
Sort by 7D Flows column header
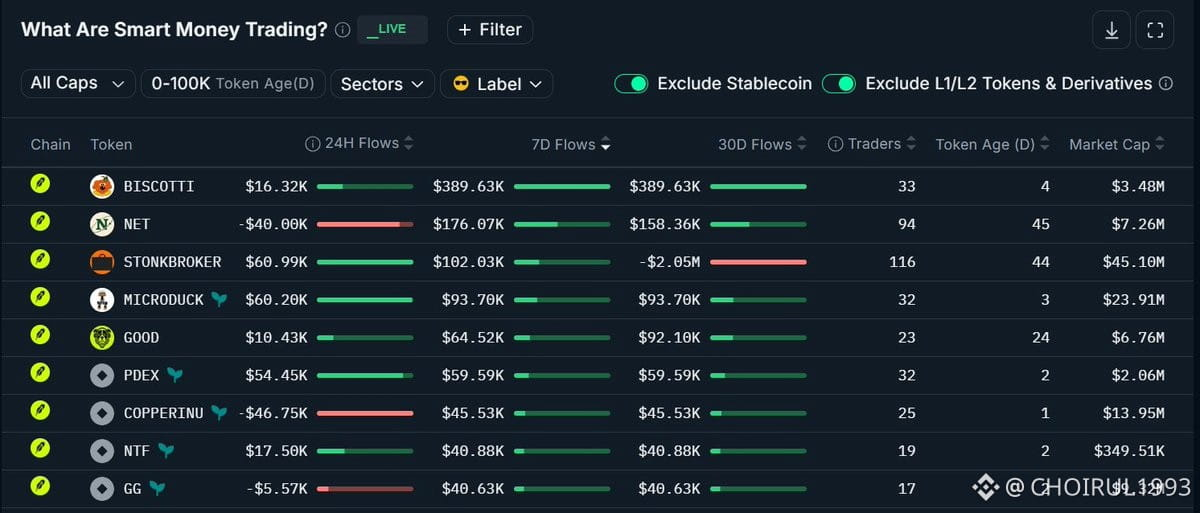[x=570, y=145]
